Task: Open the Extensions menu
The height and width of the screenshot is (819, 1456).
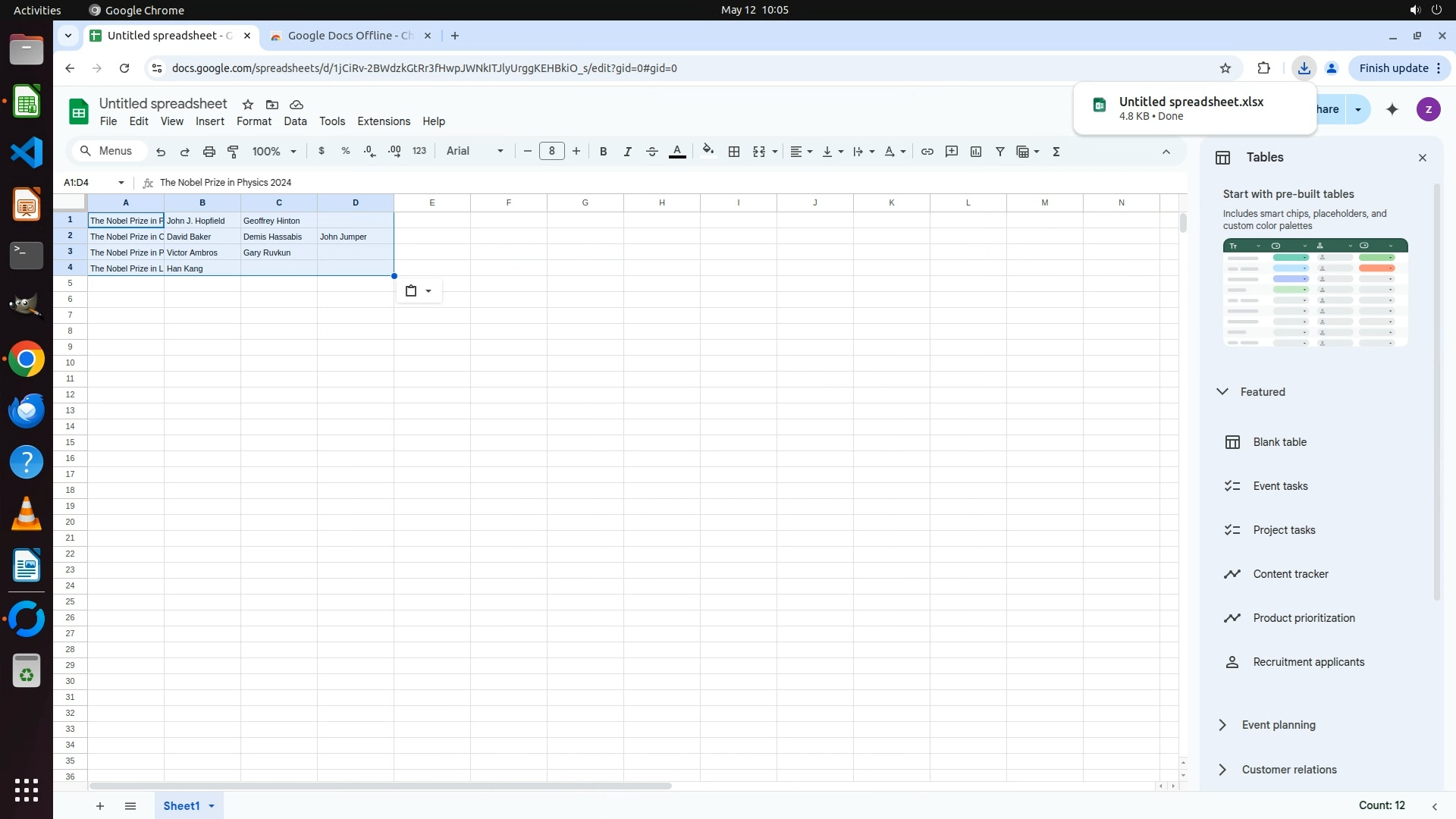Action: [x=383, y=121]
